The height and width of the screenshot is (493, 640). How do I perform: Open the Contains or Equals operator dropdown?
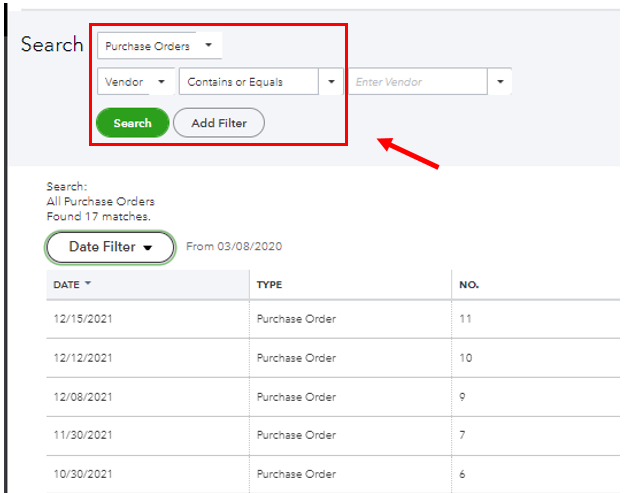[260, 82]
